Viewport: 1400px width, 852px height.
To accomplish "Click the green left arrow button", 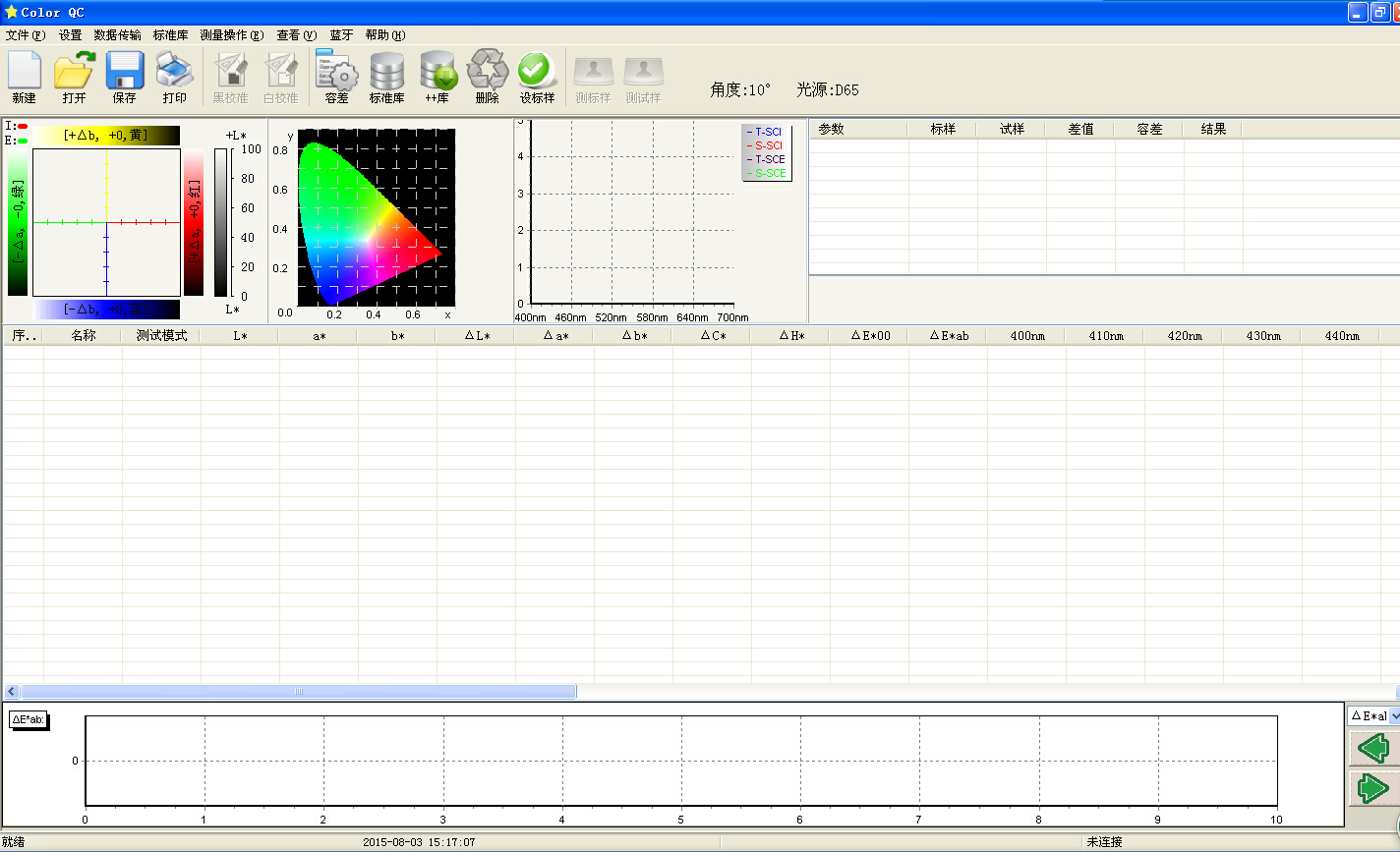I will coord(1373,749).
